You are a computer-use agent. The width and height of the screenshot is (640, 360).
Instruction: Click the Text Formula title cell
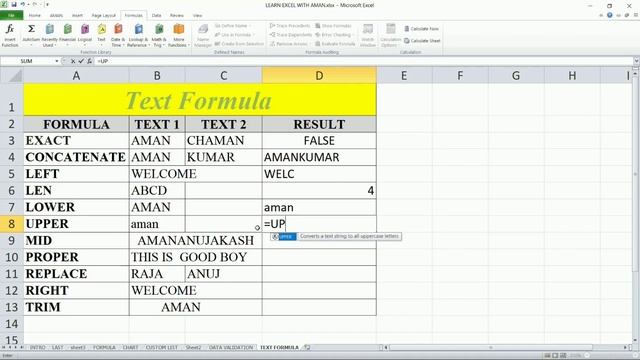point(200,100)
